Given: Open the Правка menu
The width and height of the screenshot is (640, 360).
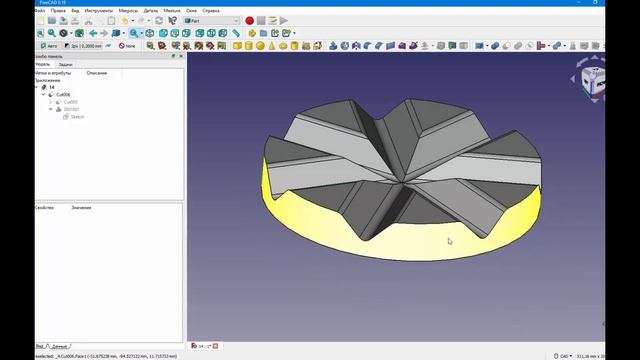Looking at the screenshot, I should (58, 11).
